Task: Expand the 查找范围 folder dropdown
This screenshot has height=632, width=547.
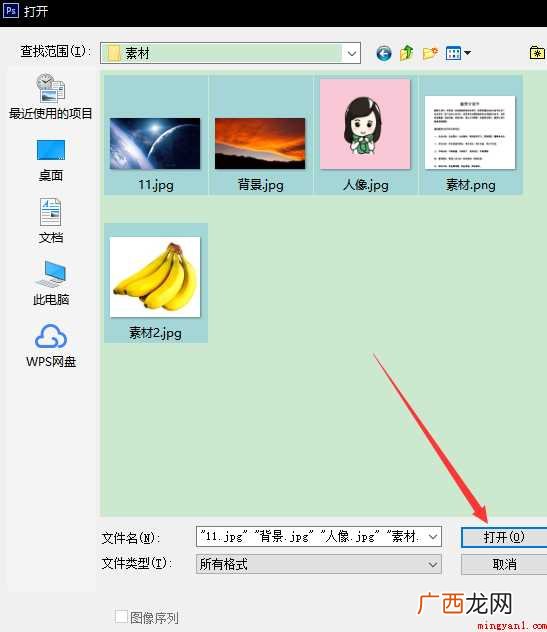Action: pos(351,53)
